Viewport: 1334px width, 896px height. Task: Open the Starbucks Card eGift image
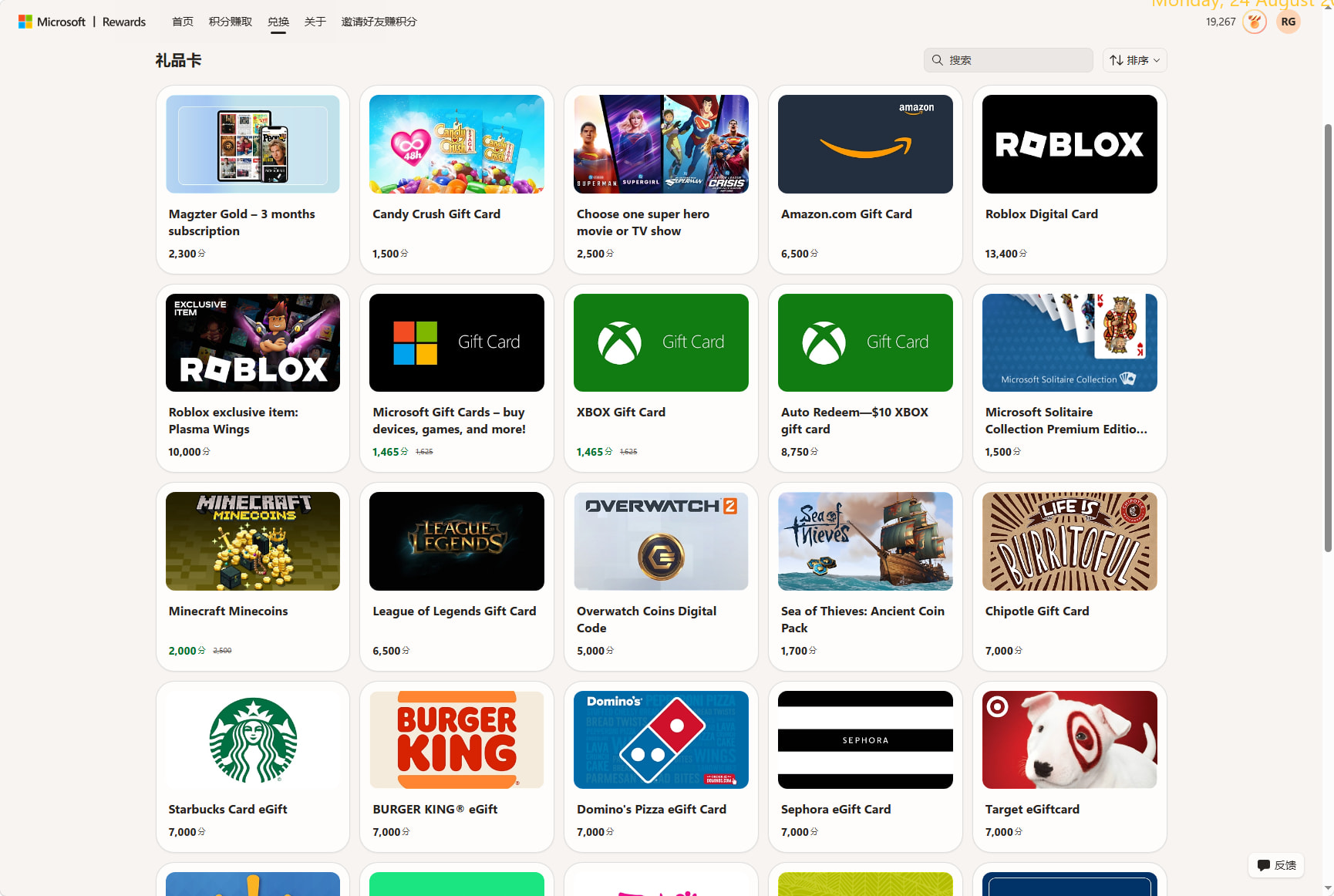click(x=253, y=739)
